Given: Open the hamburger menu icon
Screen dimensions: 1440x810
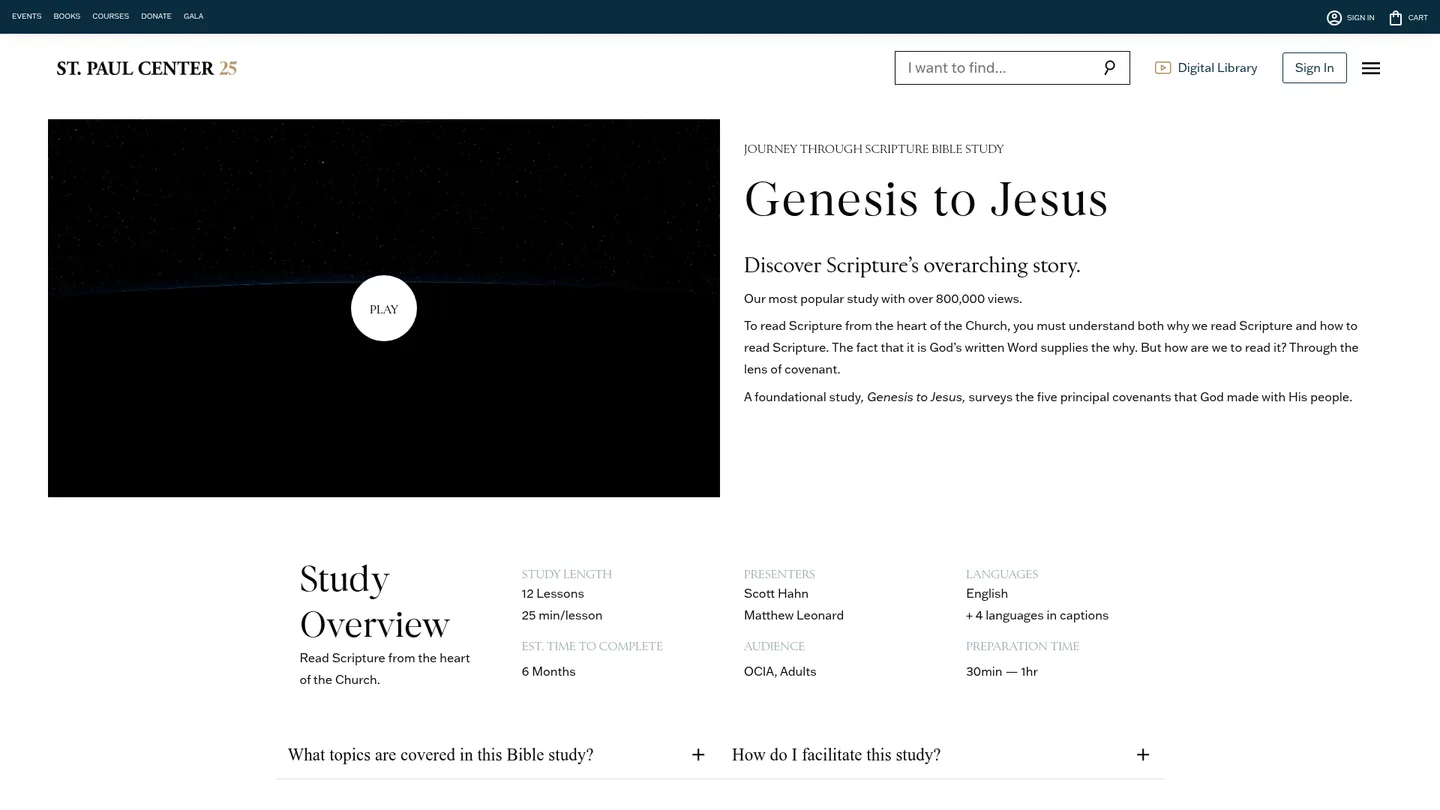Looking at the screenshot, I should click(x=1371, y=68).
